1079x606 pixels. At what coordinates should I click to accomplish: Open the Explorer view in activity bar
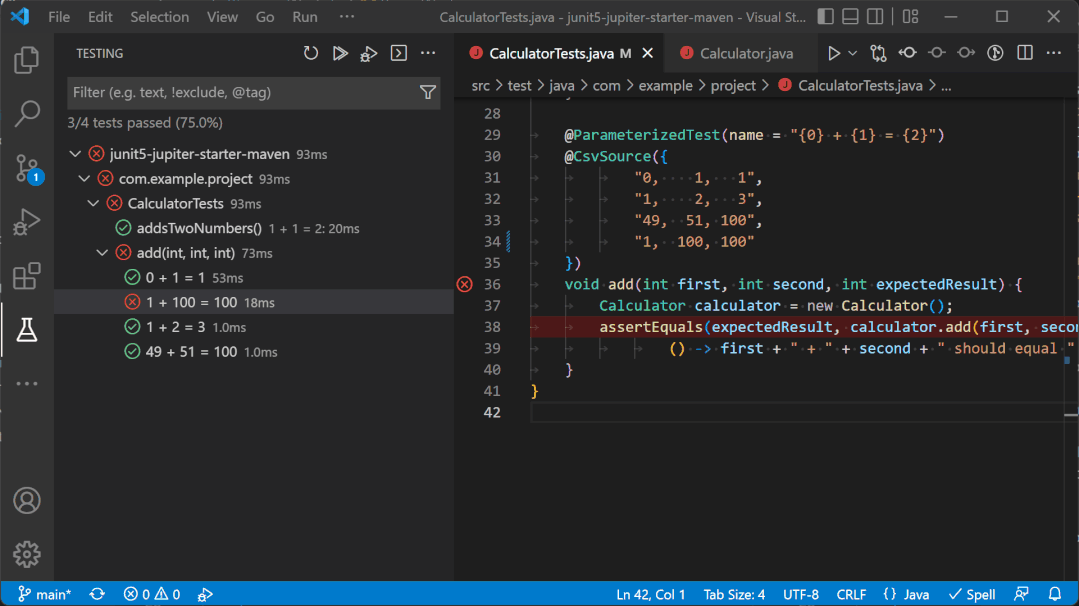pos(27,60)
